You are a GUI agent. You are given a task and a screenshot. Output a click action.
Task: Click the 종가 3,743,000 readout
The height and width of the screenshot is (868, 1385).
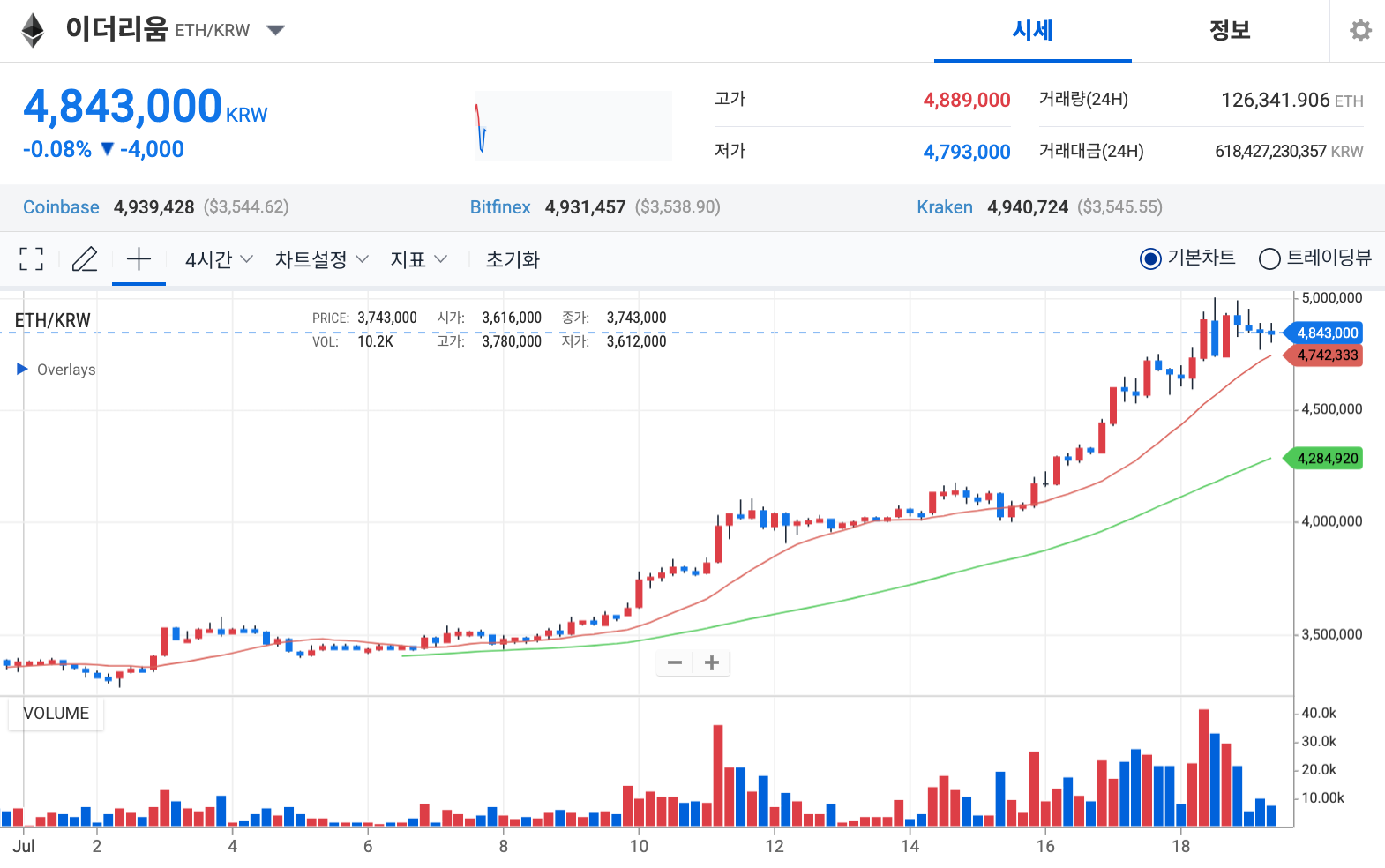[x=614, y=318]
